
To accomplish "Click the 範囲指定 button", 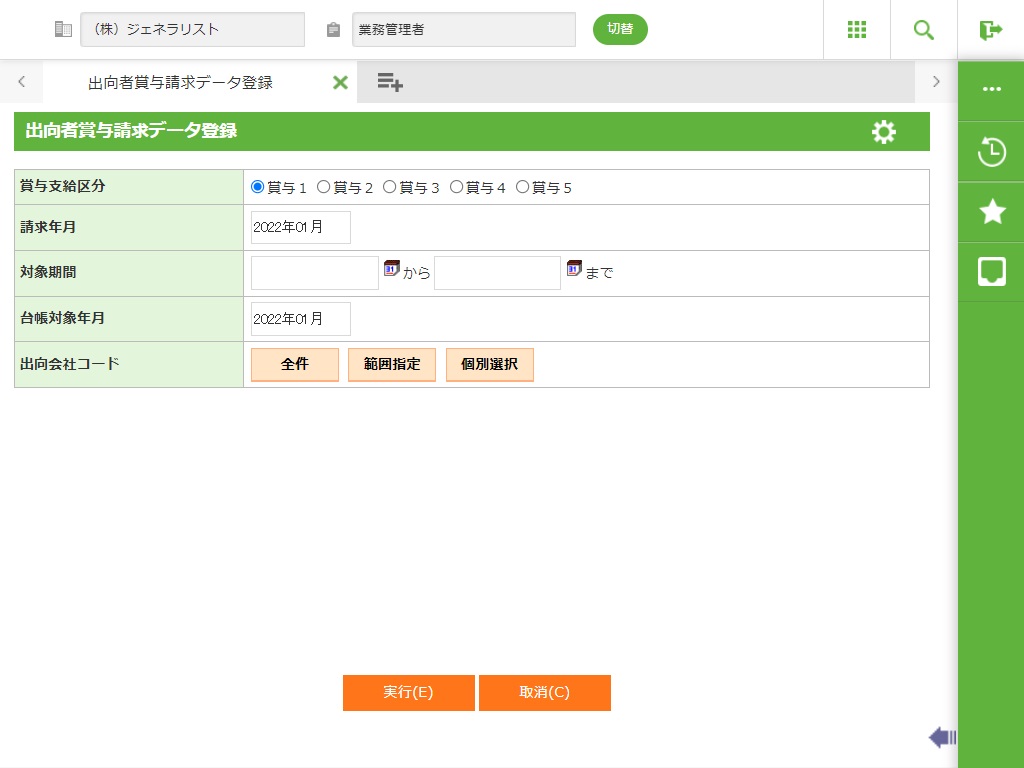I will coord(391,365).
